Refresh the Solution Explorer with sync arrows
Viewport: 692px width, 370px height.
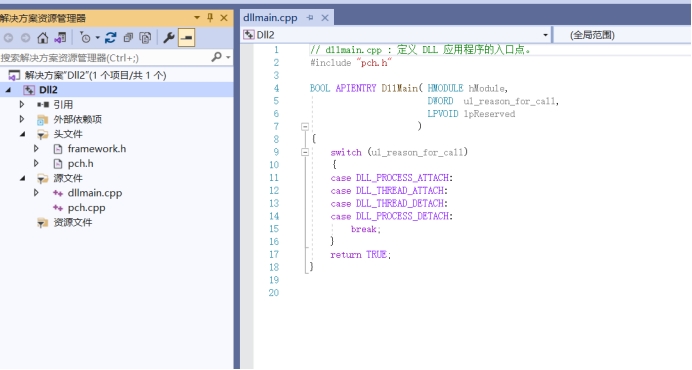(x=110, y=38)
